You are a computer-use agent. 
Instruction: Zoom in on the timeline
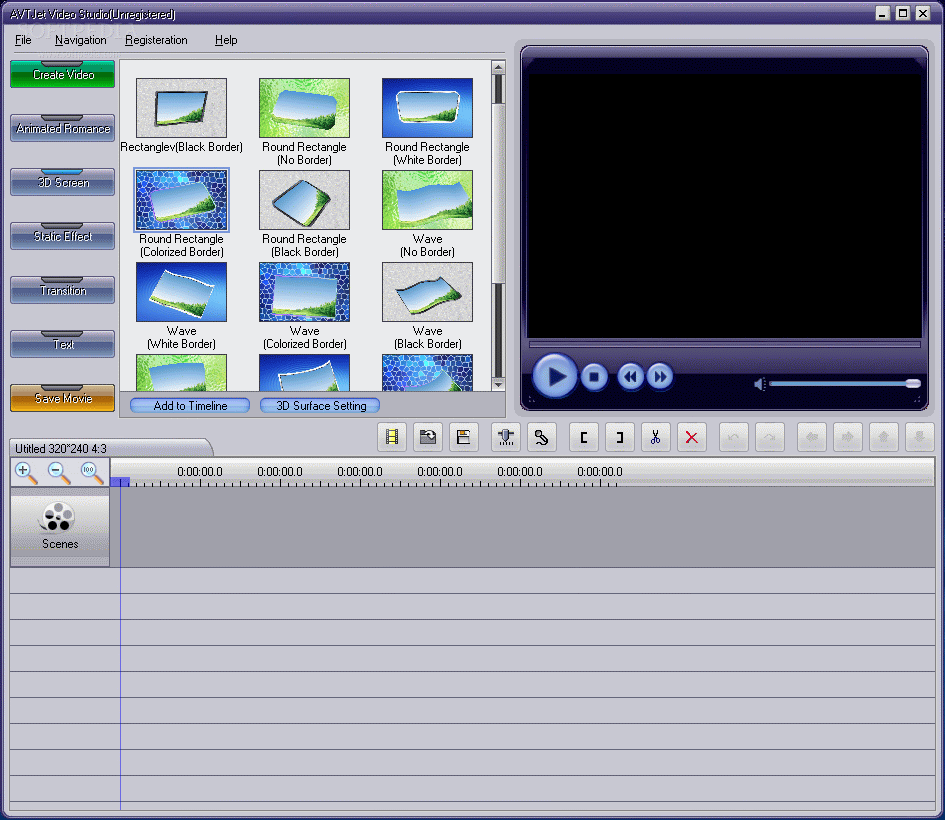(x=26, y=473)
